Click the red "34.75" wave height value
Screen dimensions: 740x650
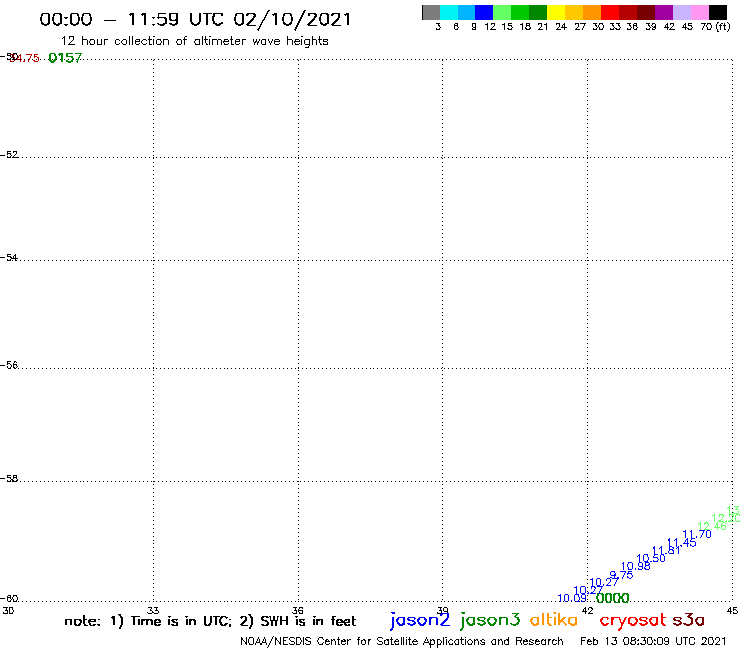click(x=25, y=58)
